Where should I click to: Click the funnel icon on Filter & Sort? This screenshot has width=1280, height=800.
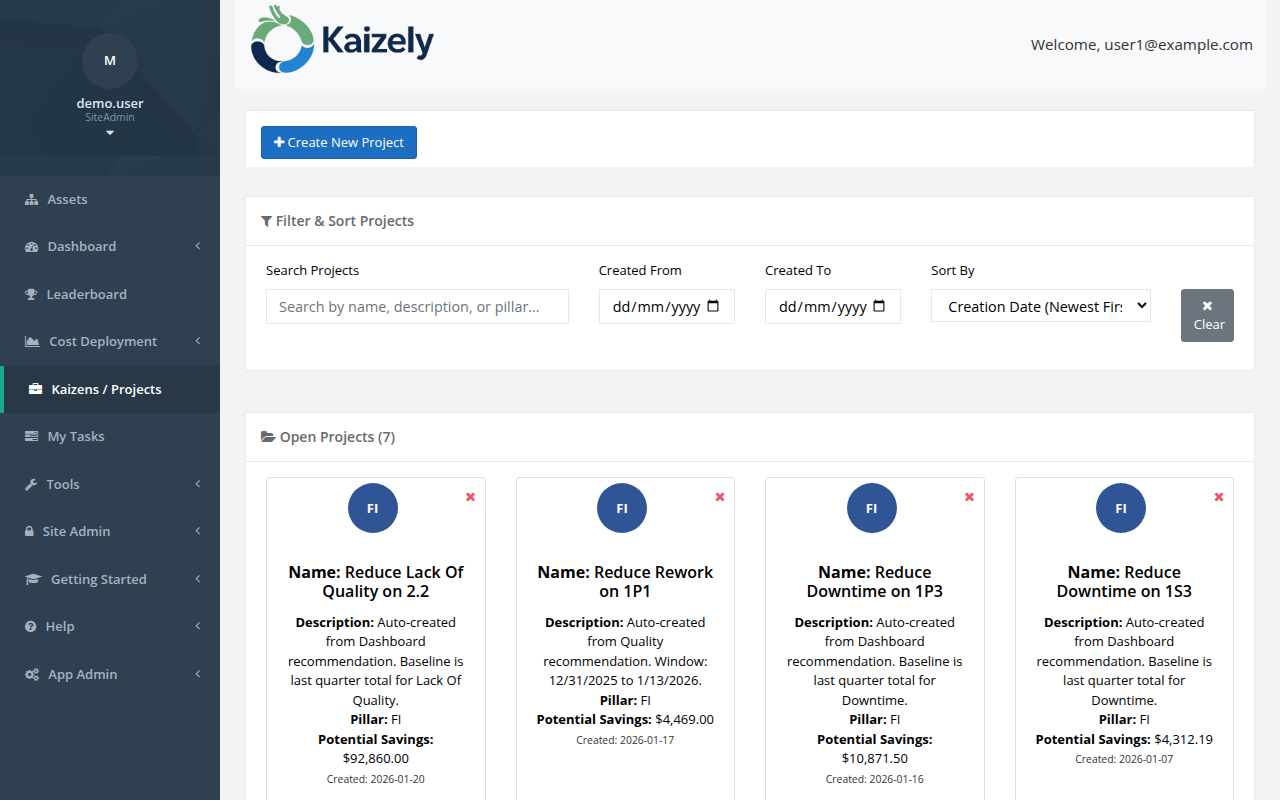coord(266,220)
